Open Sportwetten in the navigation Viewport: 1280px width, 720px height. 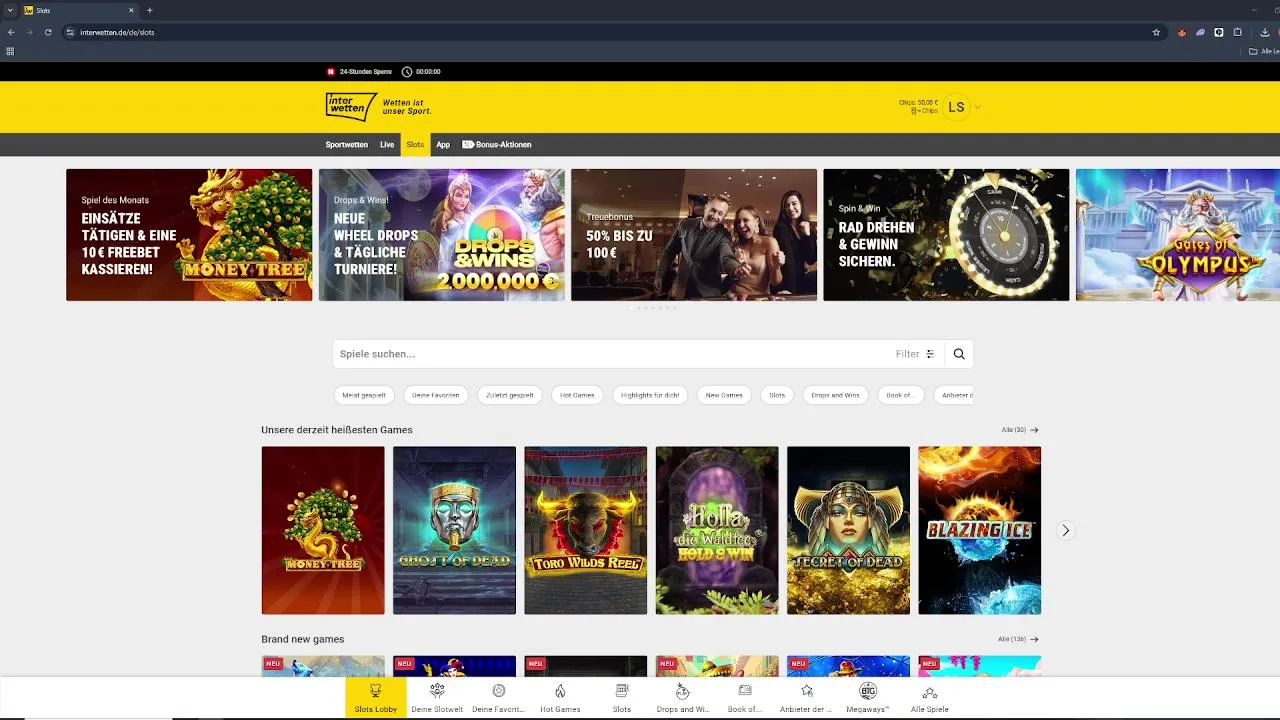click(x=346, y=145)
